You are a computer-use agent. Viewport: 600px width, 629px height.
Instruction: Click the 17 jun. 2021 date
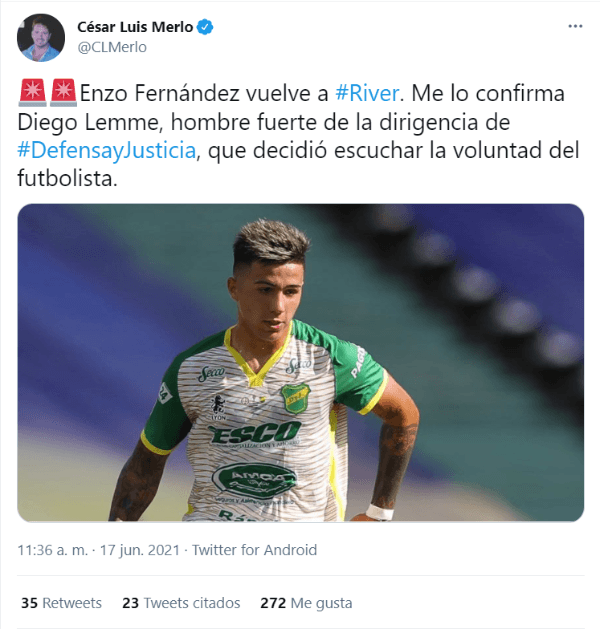click(x=140, y=550)
